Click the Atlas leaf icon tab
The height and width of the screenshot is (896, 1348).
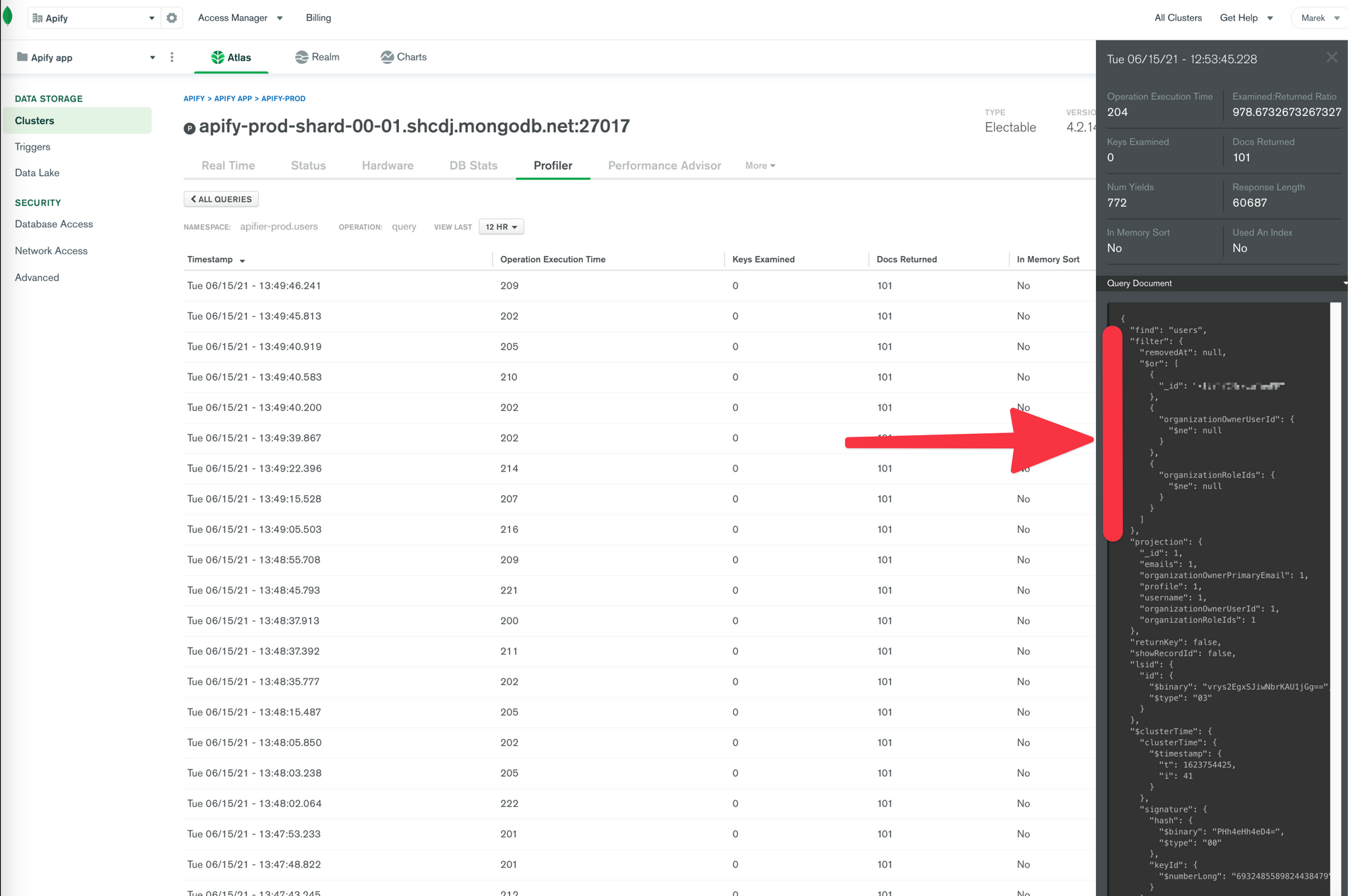tap(218, 57)
